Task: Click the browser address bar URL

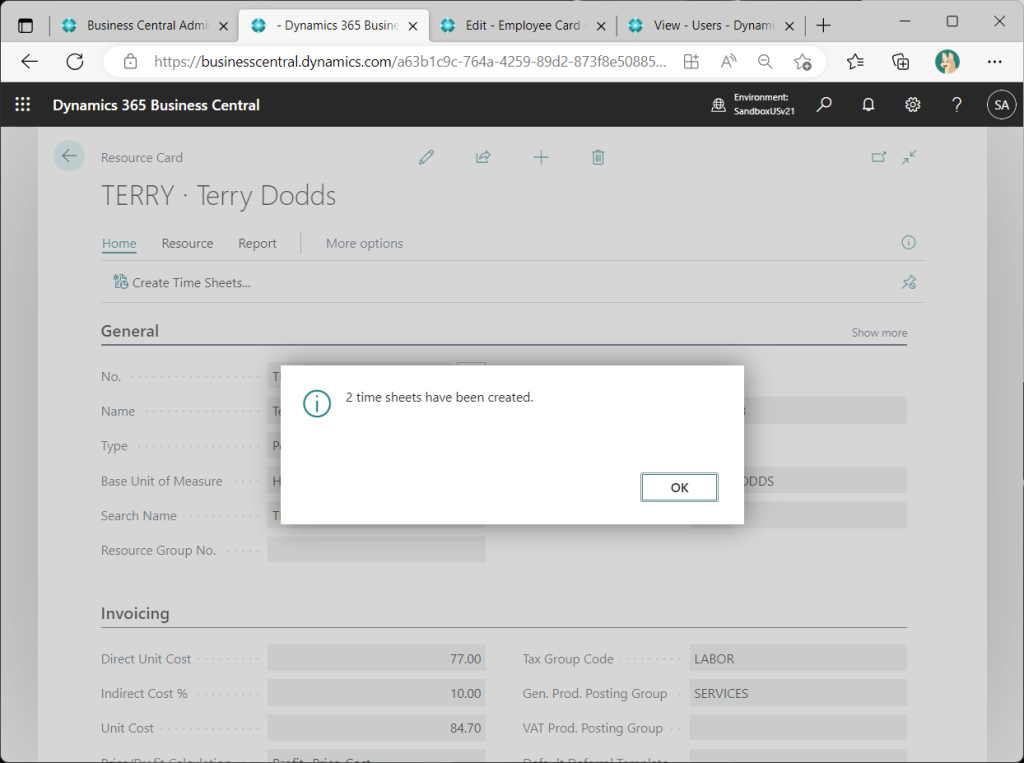Action: point(410,62)
